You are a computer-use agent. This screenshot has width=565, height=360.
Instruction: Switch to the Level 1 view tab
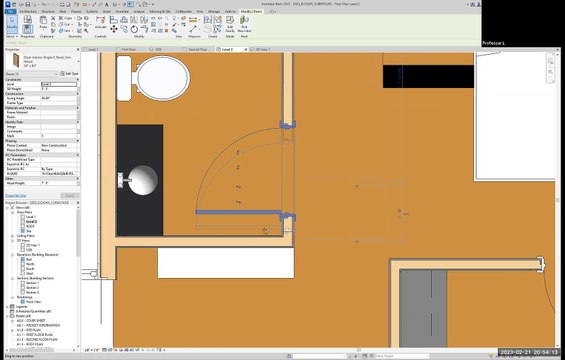[x=93, y=49]
